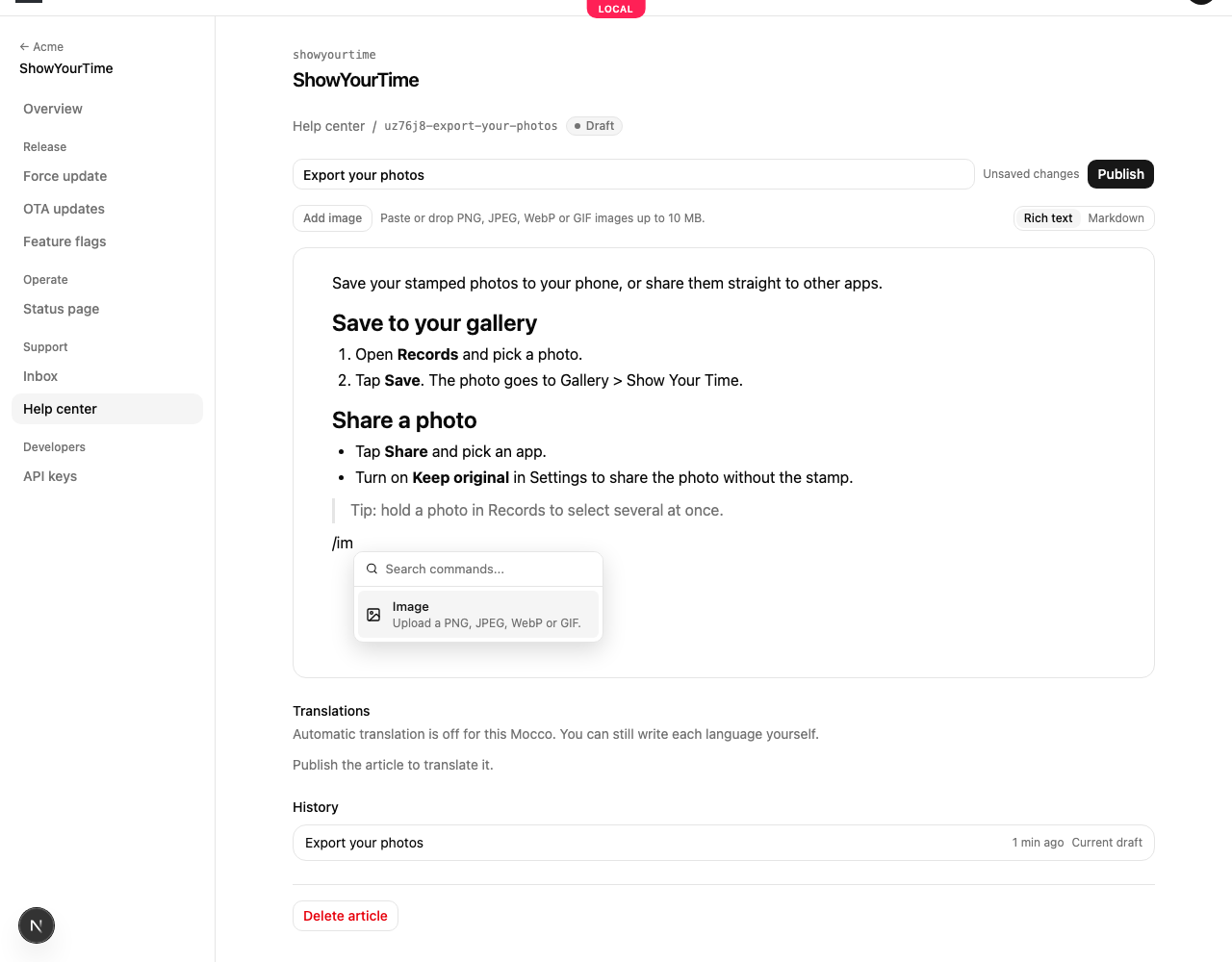Open the Export your photos history entry
This screenshot has height=962, width=1232.
click(723, 843)
